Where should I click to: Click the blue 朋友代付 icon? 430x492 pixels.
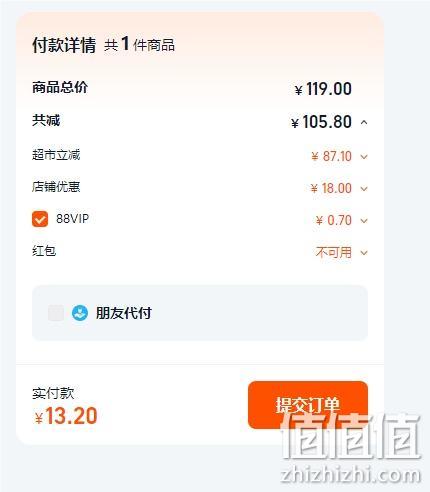click(x=80, y=313)
